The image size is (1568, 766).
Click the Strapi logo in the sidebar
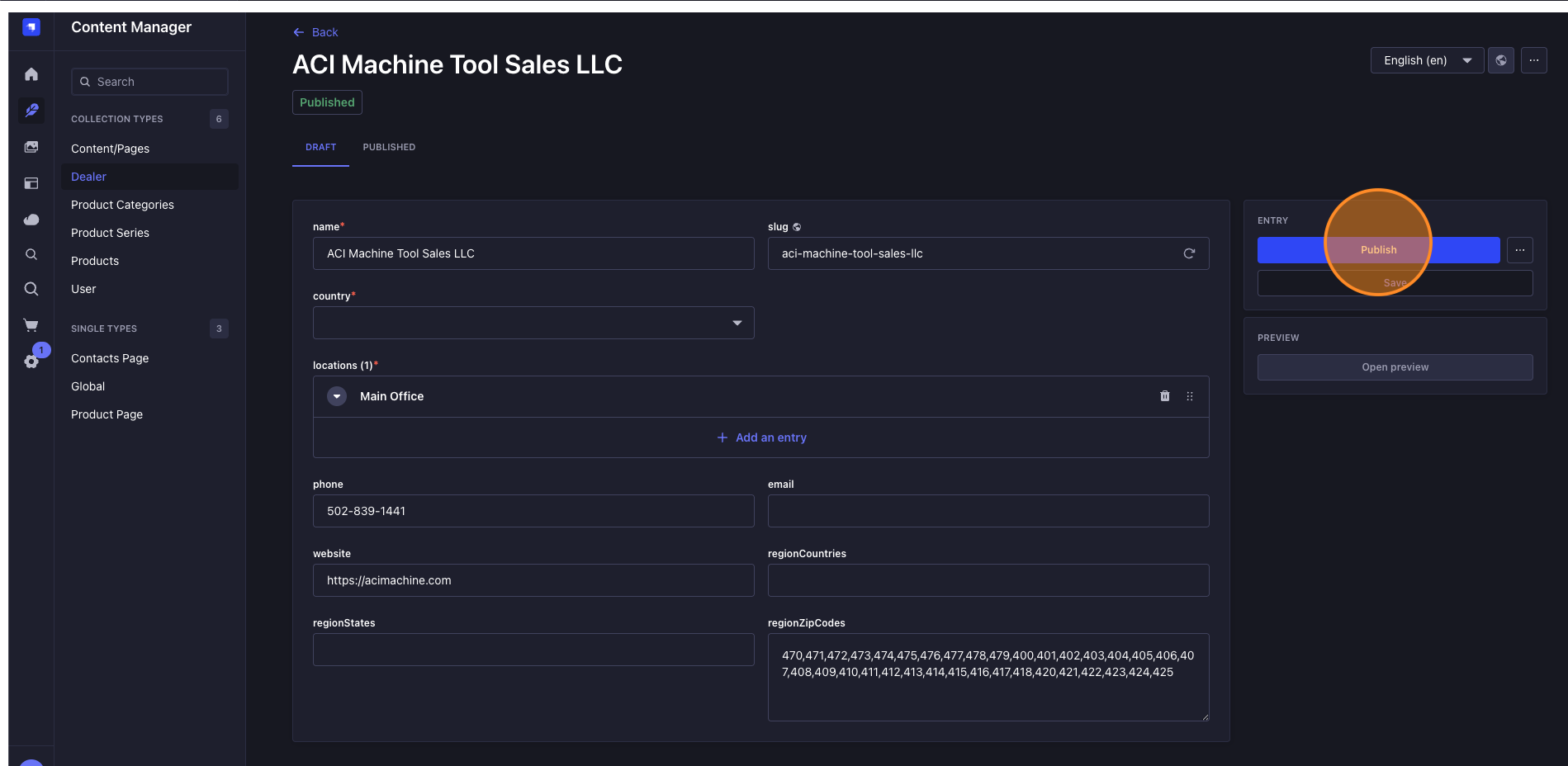pyautogui.click(x=31, y=27)
